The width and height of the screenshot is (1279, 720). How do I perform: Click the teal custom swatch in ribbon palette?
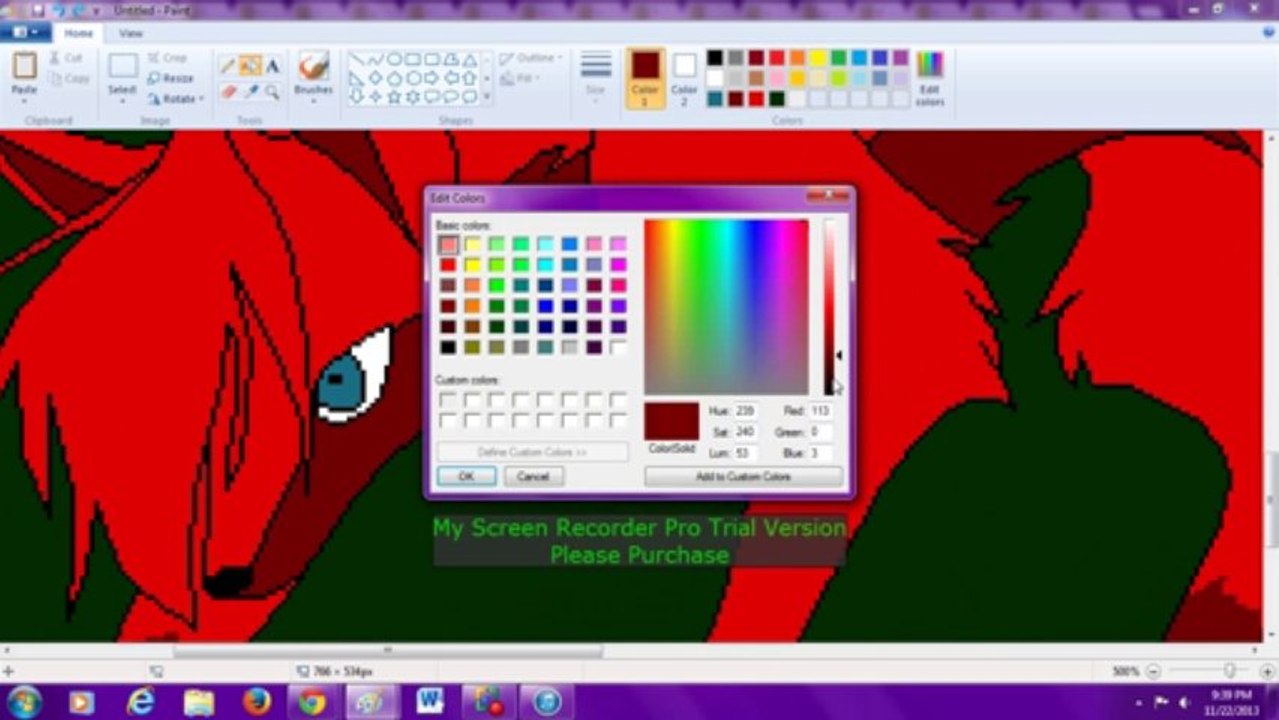[715, 99]
